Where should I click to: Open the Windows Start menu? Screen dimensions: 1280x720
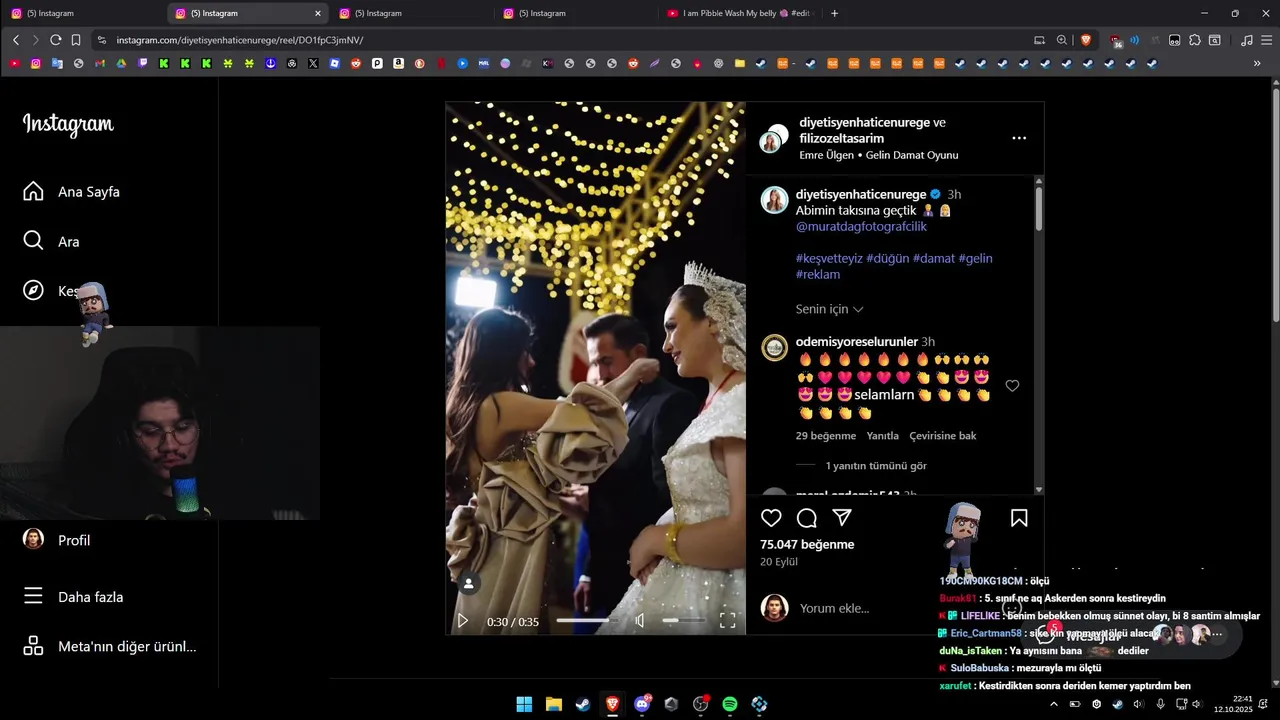pos(524,704)
